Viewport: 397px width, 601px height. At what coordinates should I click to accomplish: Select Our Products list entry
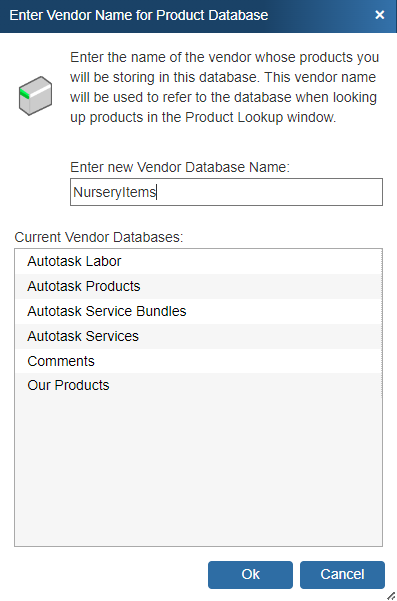[x=198, y=385]
